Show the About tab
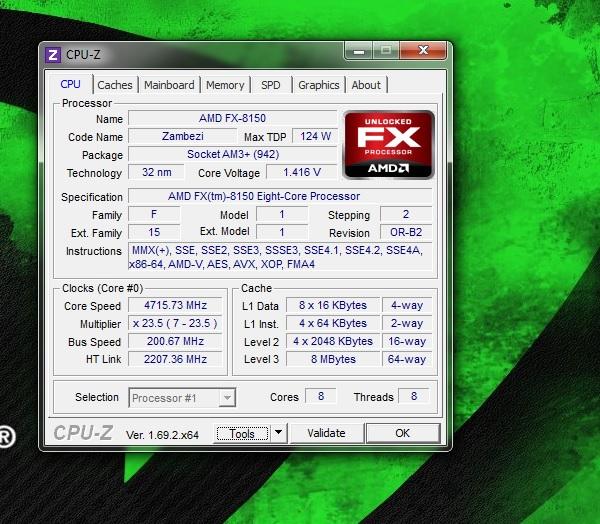The height and width of the screenshot is (524, 600). [x=366, y=85]
